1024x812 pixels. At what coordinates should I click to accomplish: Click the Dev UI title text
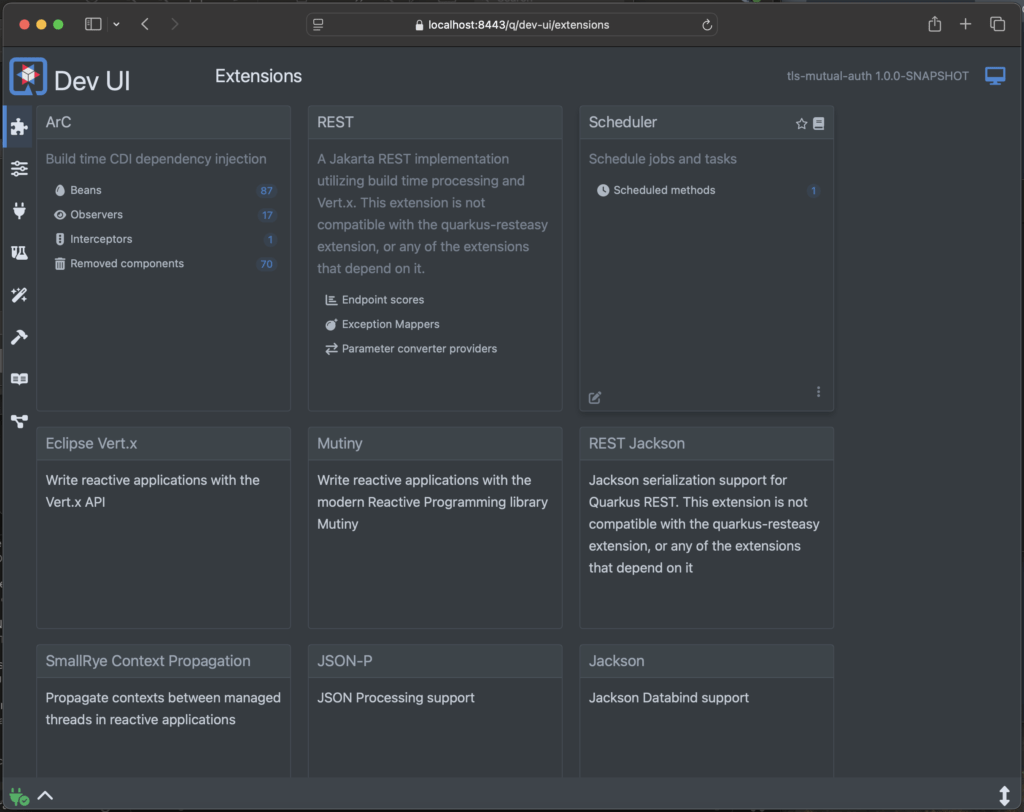pyautogui.click(x=92, y=81)
